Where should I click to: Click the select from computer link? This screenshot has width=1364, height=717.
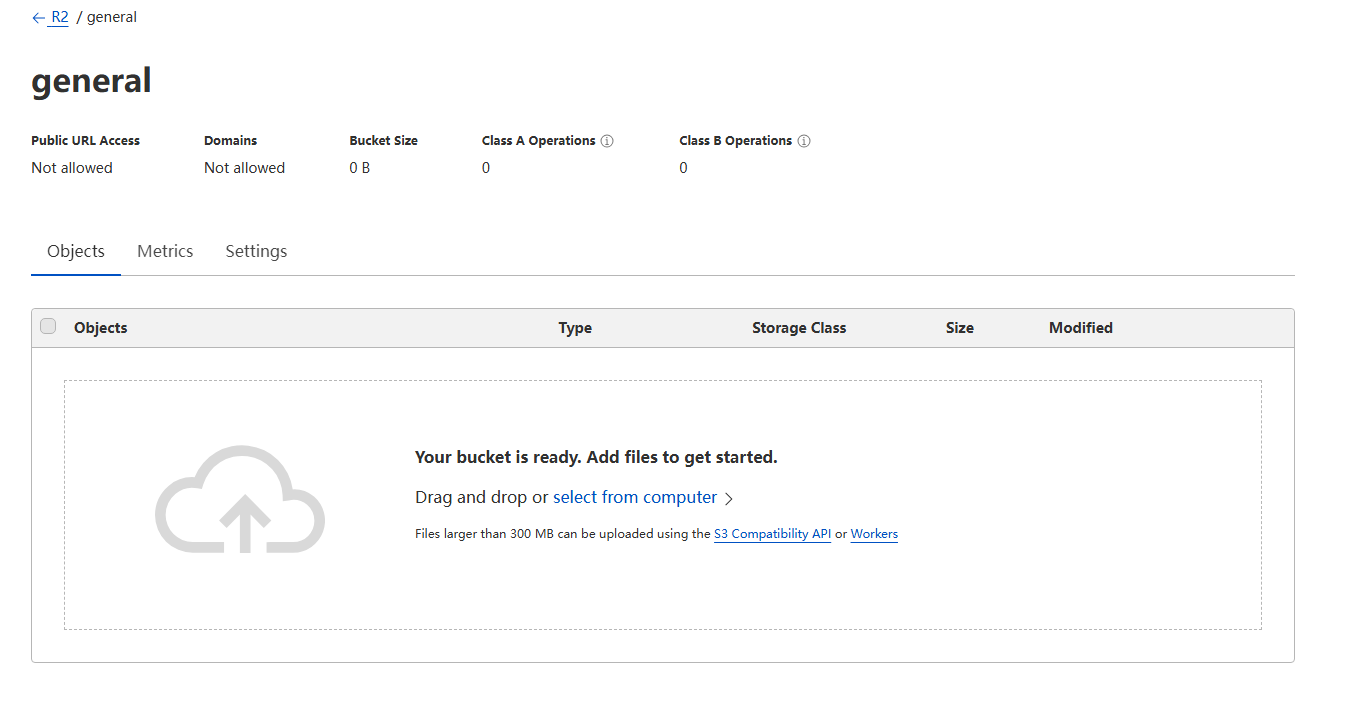pyautogui.click(x=635, y=497)
